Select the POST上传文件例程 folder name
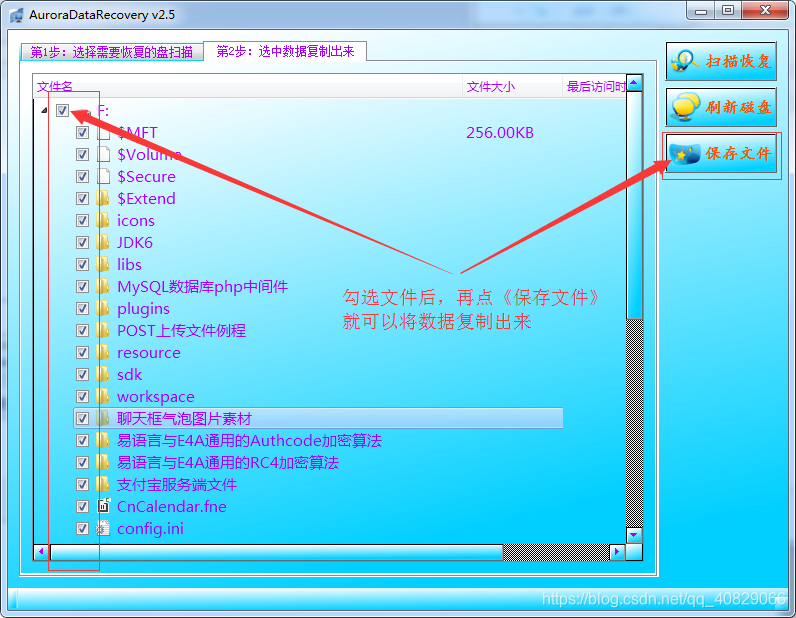Image resolution: width=796 pixels, height=618 pixels. pyautogui.click(x=181, y=331)
